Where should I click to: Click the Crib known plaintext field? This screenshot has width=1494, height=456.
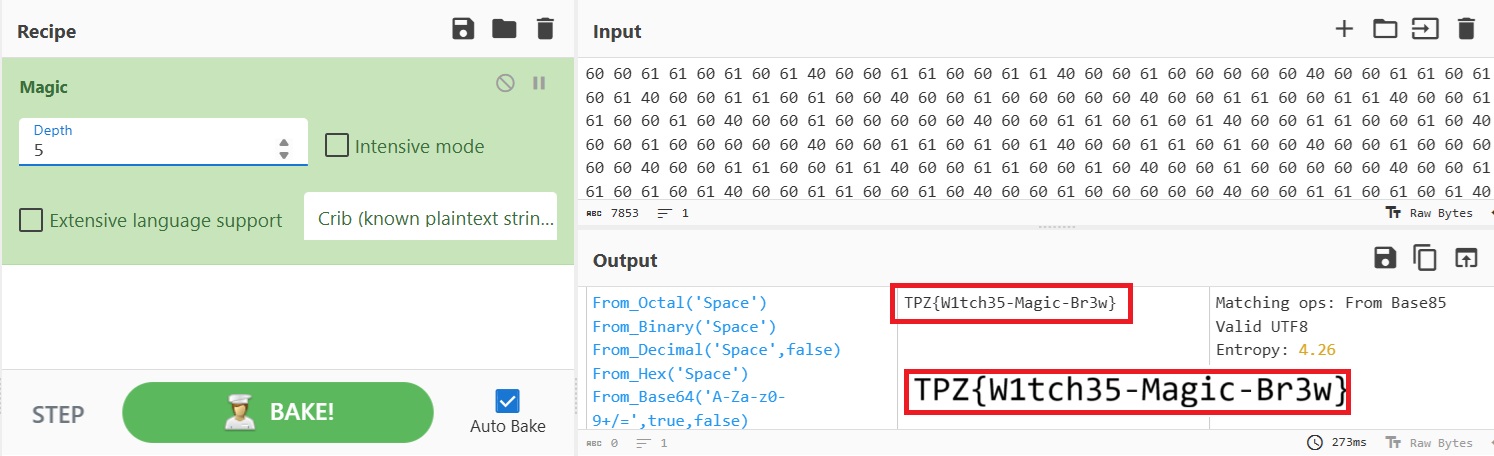430,218
